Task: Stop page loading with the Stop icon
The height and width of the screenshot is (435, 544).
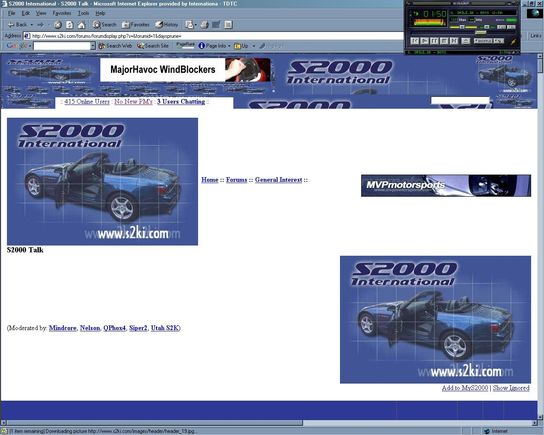Action: coord(58,25)
